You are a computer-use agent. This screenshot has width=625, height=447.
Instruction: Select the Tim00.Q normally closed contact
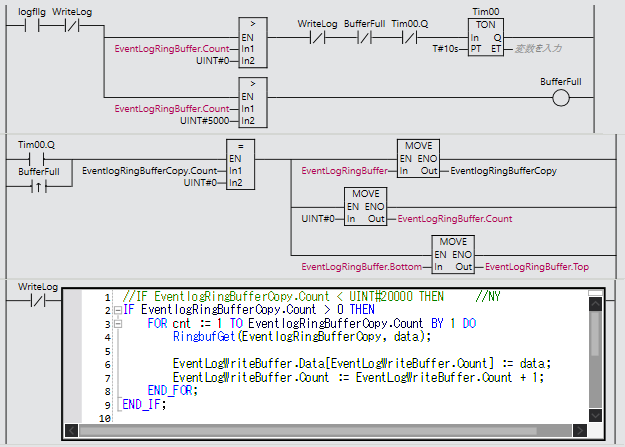[408, 41]
